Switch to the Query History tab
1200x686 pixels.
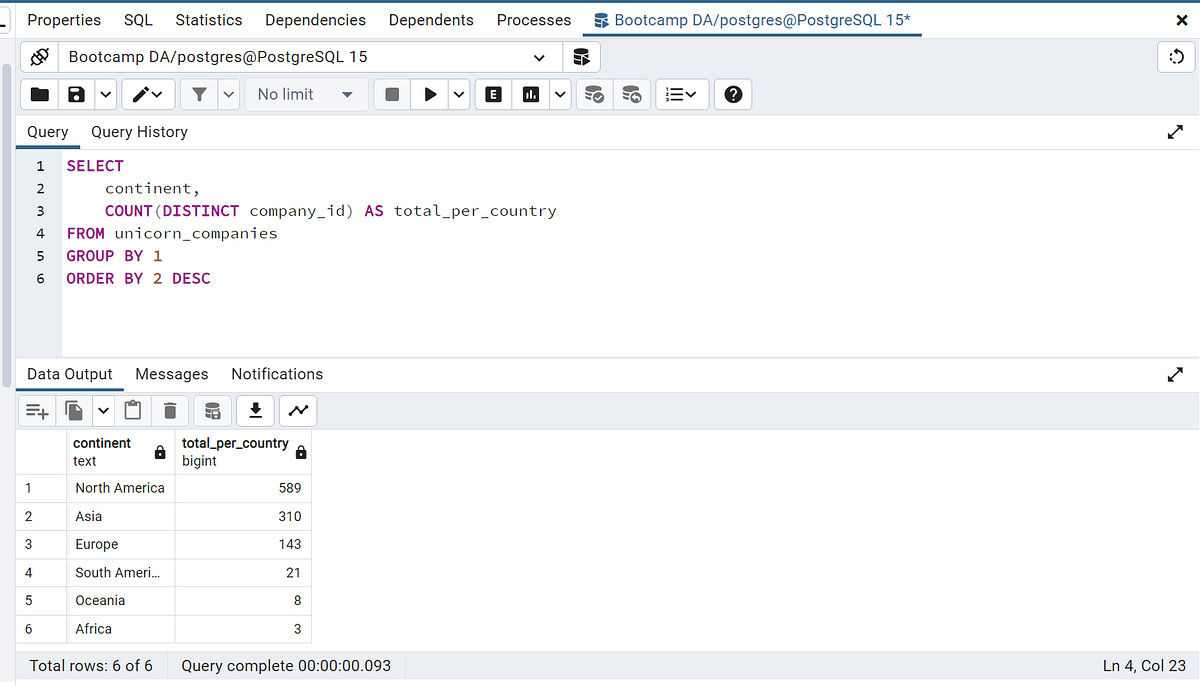(139, 131)
